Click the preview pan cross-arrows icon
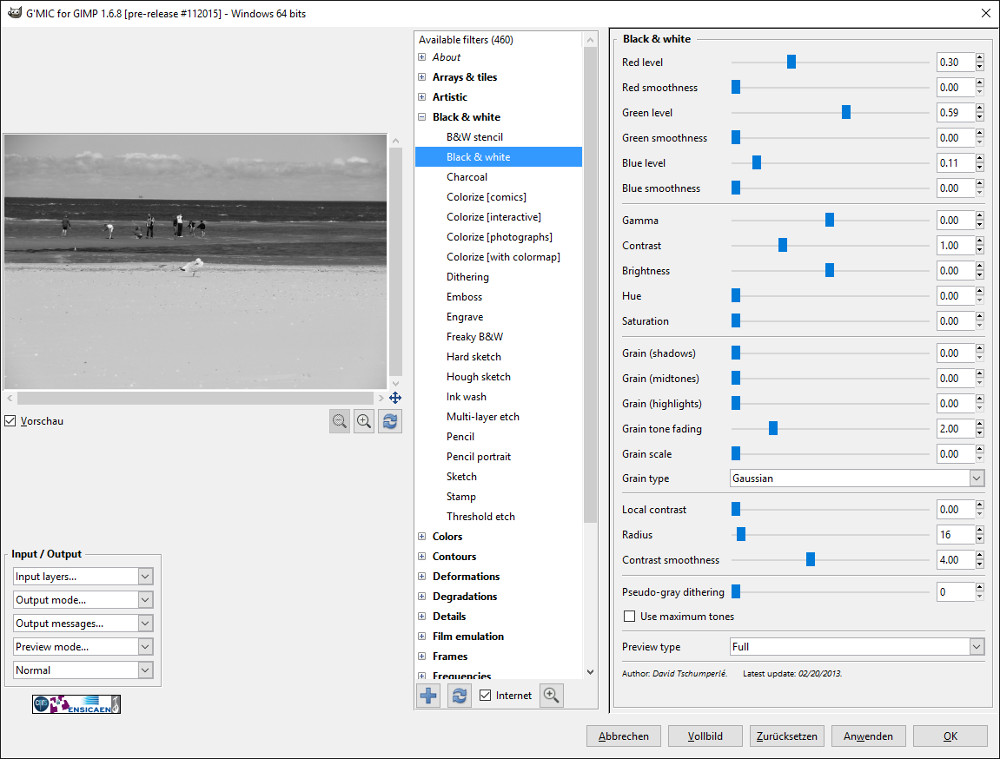Image resolution: width=1000 pixels, height=759 pixels. click(x=395, y=398)
